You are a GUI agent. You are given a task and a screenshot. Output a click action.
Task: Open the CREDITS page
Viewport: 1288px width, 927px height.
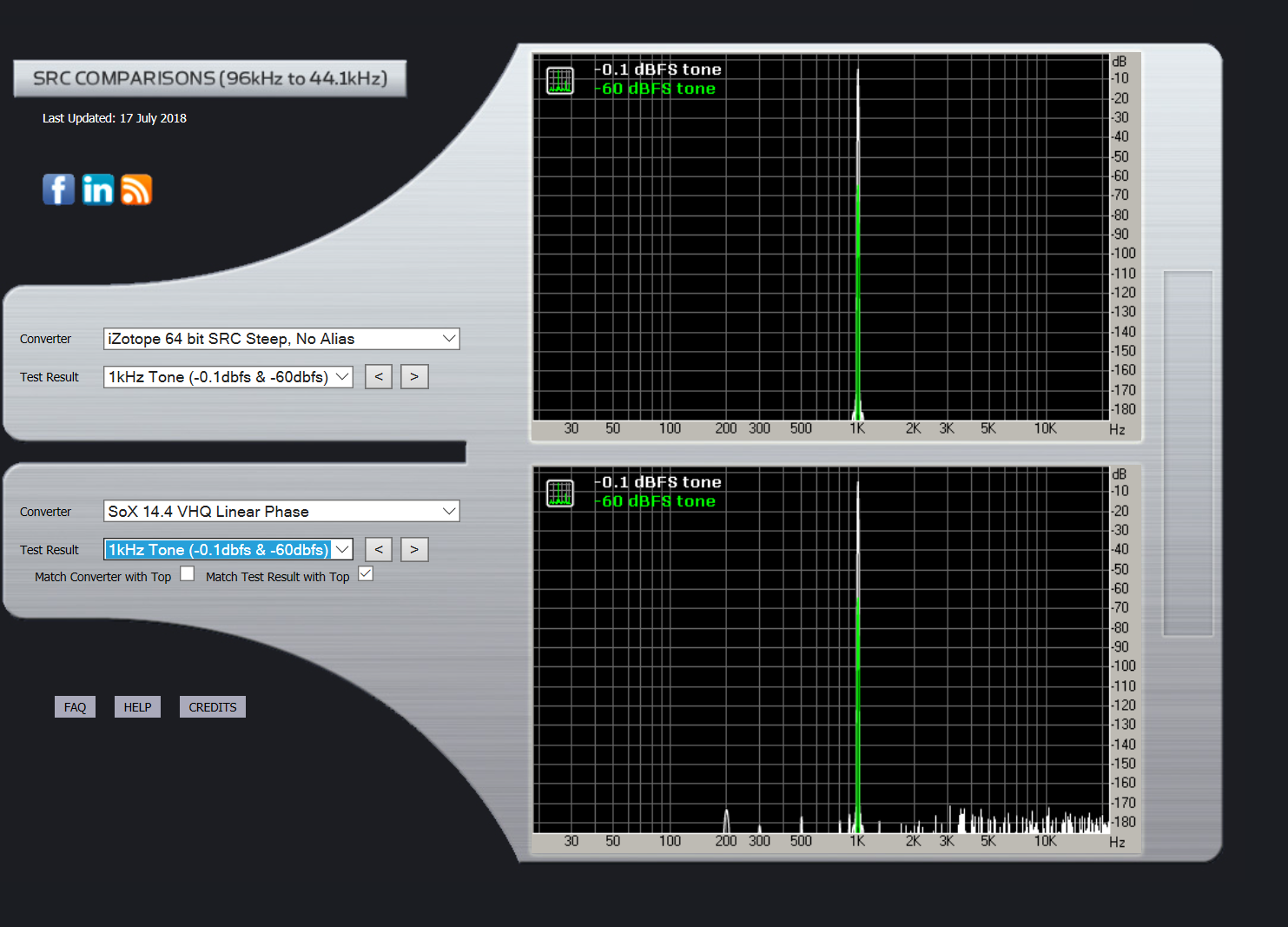[213, 707]
